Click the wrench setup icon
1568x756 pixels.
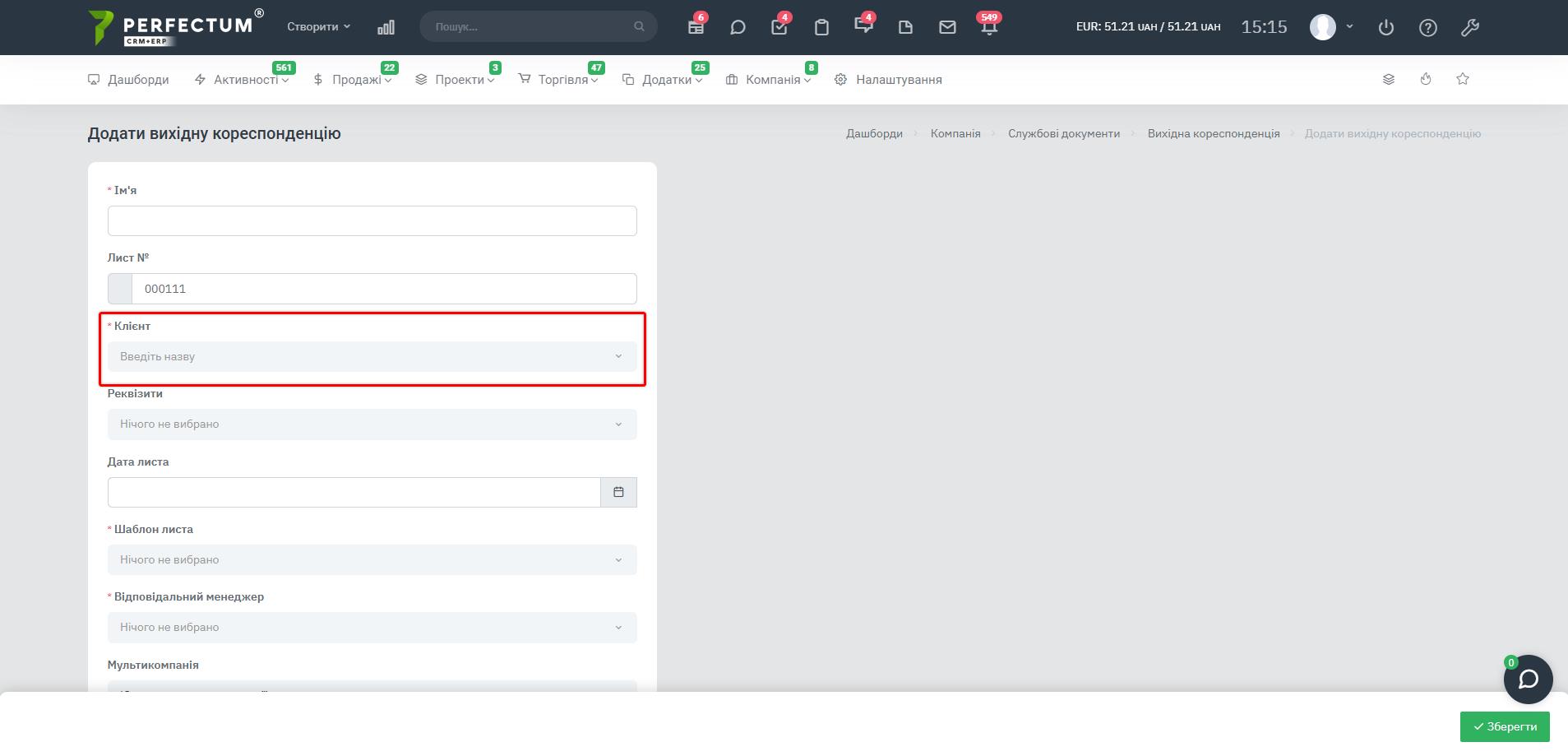click(1470, 27)
